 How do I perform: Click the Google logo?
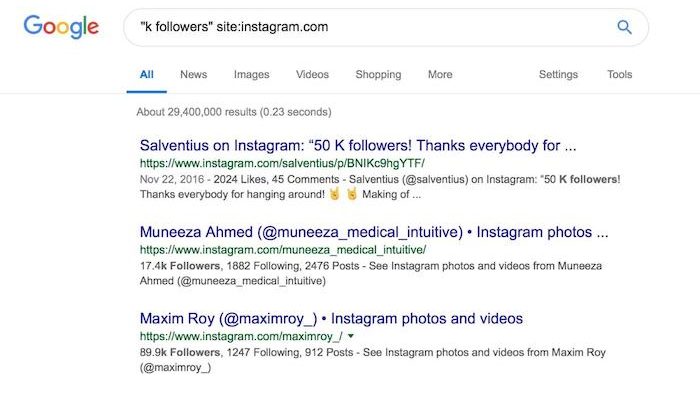tap(61, 27)
